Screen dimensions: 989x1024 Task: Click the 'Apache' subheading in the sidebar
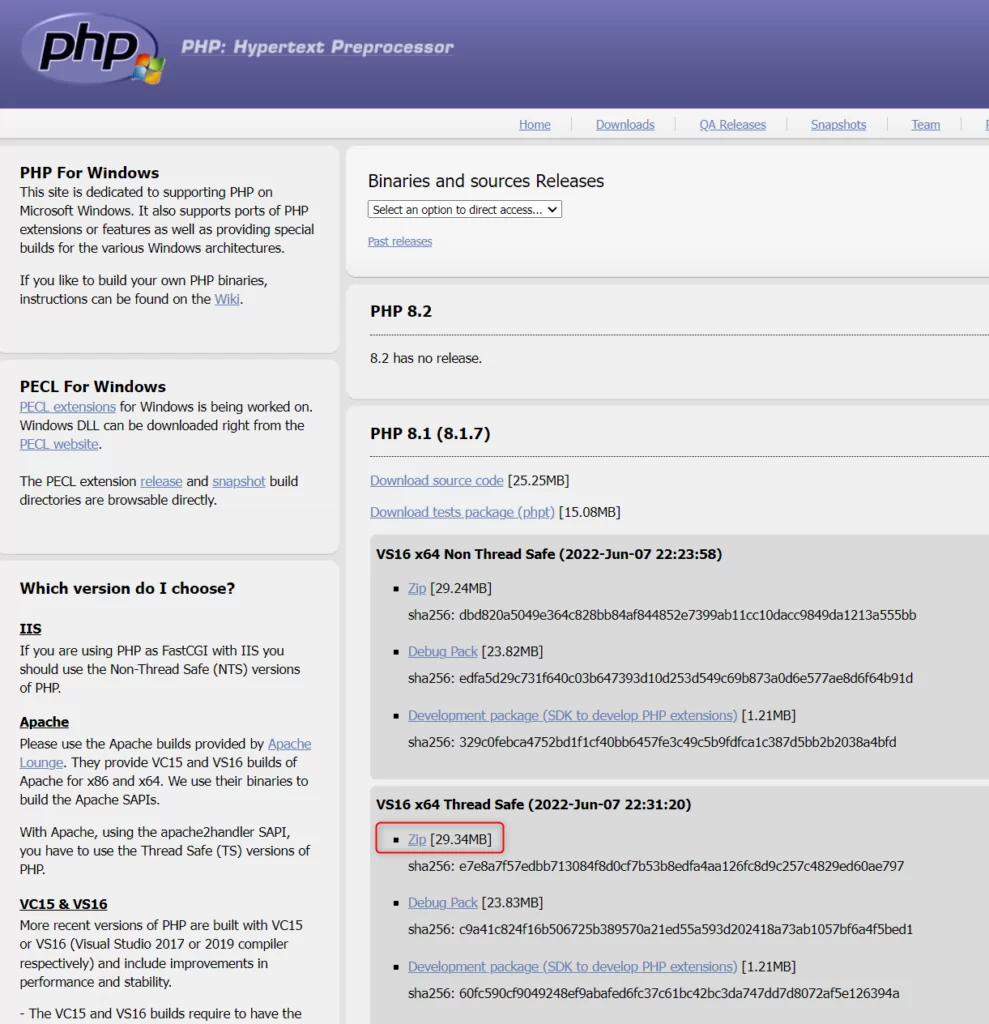[44, 722]
